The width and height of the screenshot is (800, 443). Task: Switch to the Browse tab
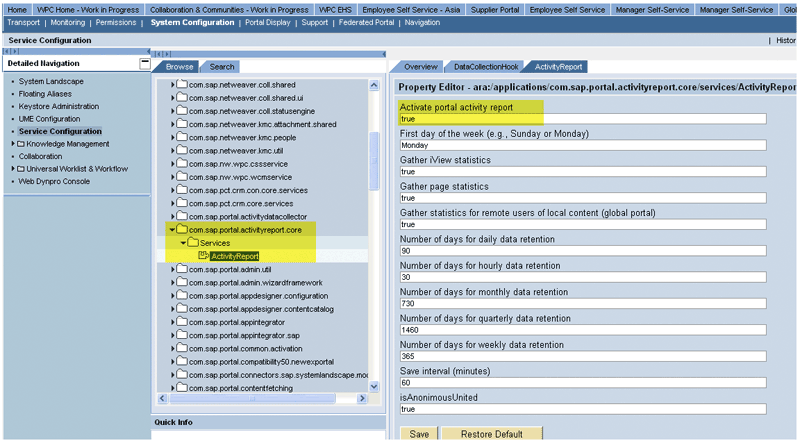click(x=180, y=67)
